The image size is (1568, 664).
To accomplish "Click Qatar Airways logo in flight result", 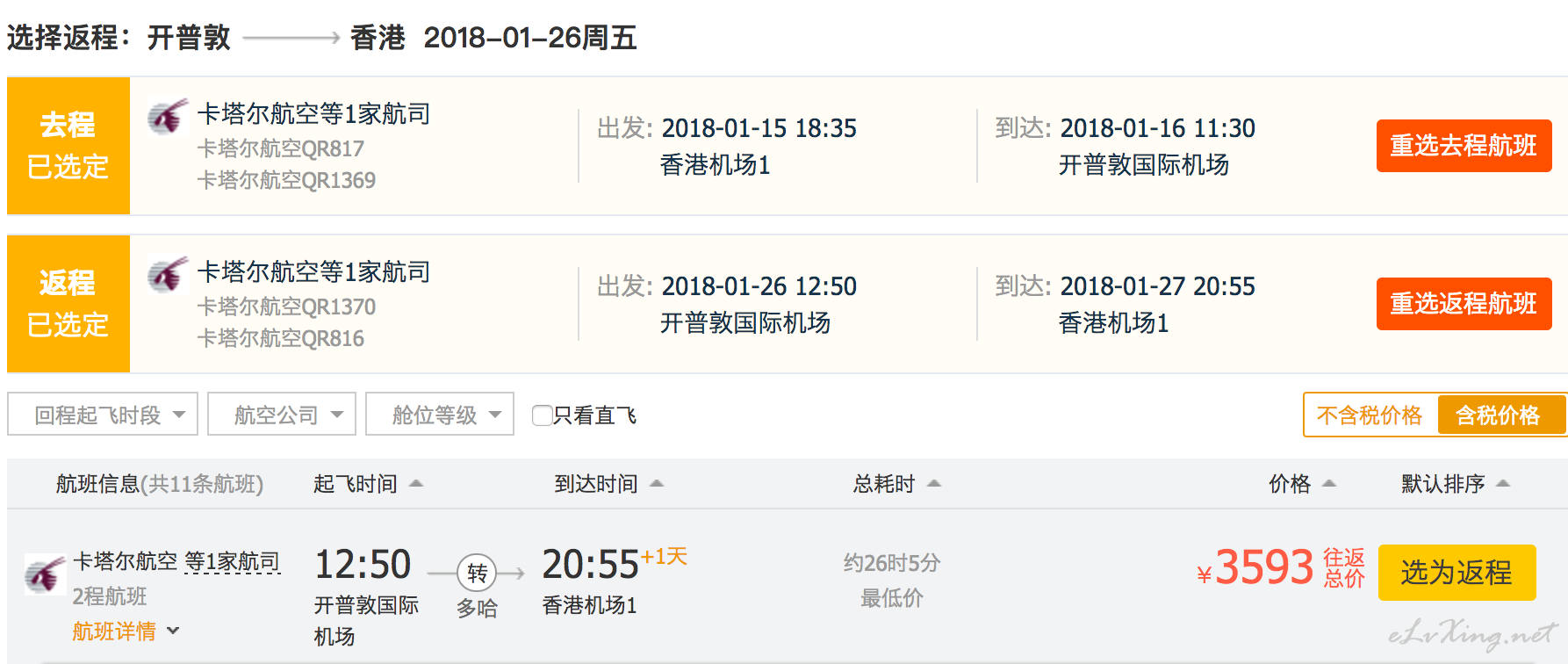I will point(45,574).
